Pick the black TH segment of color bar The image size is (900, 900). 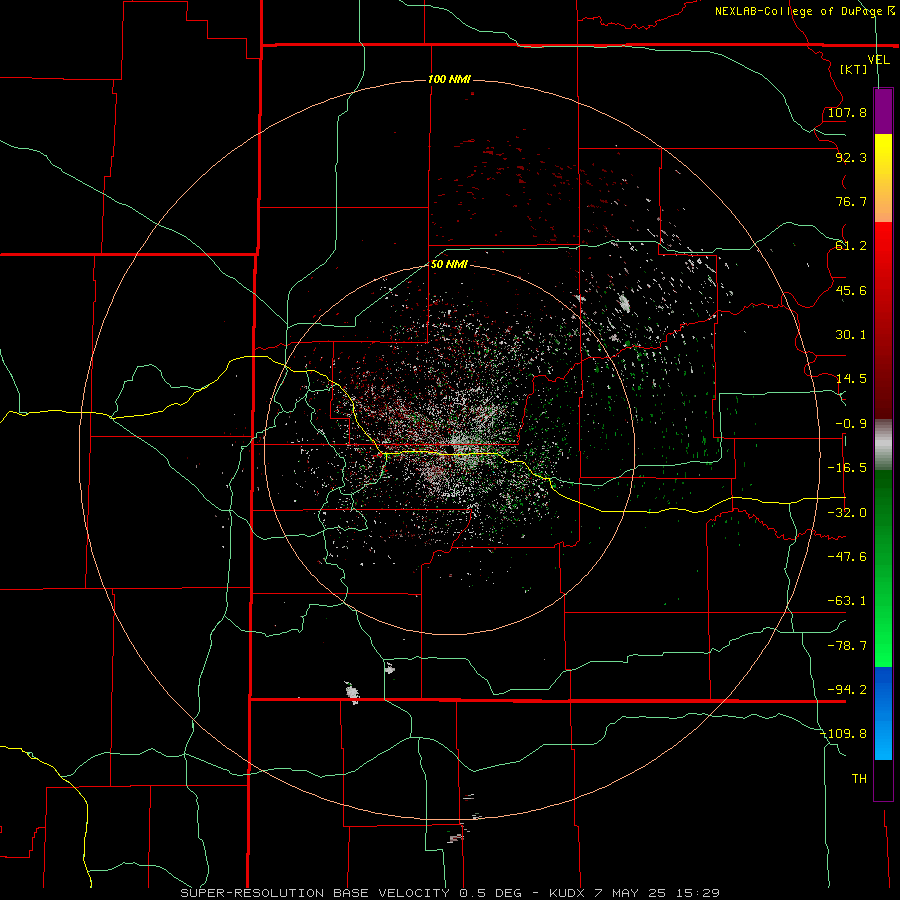pyautogui.click(x=883, y=780)
